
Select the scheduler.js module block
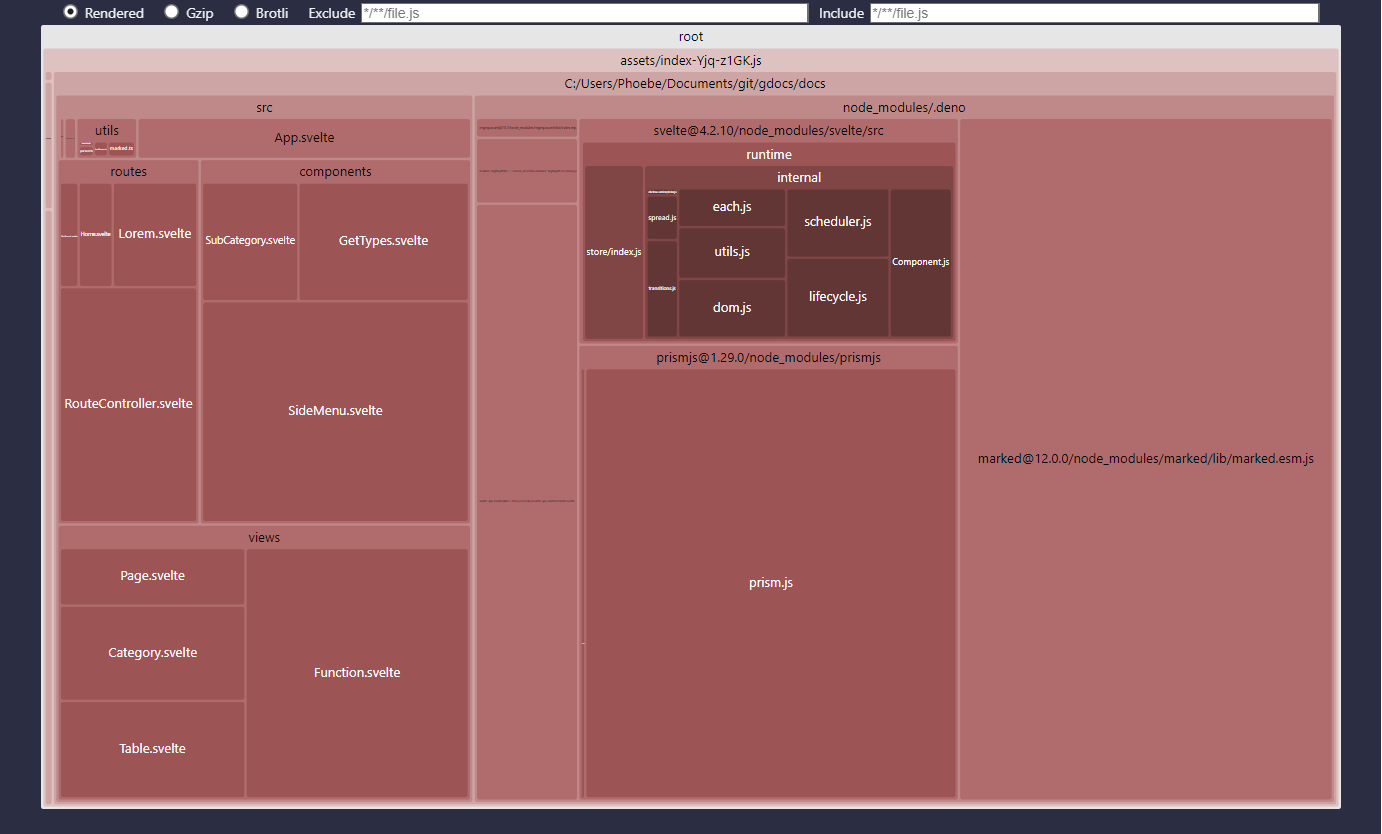click(x=837, y=222)
